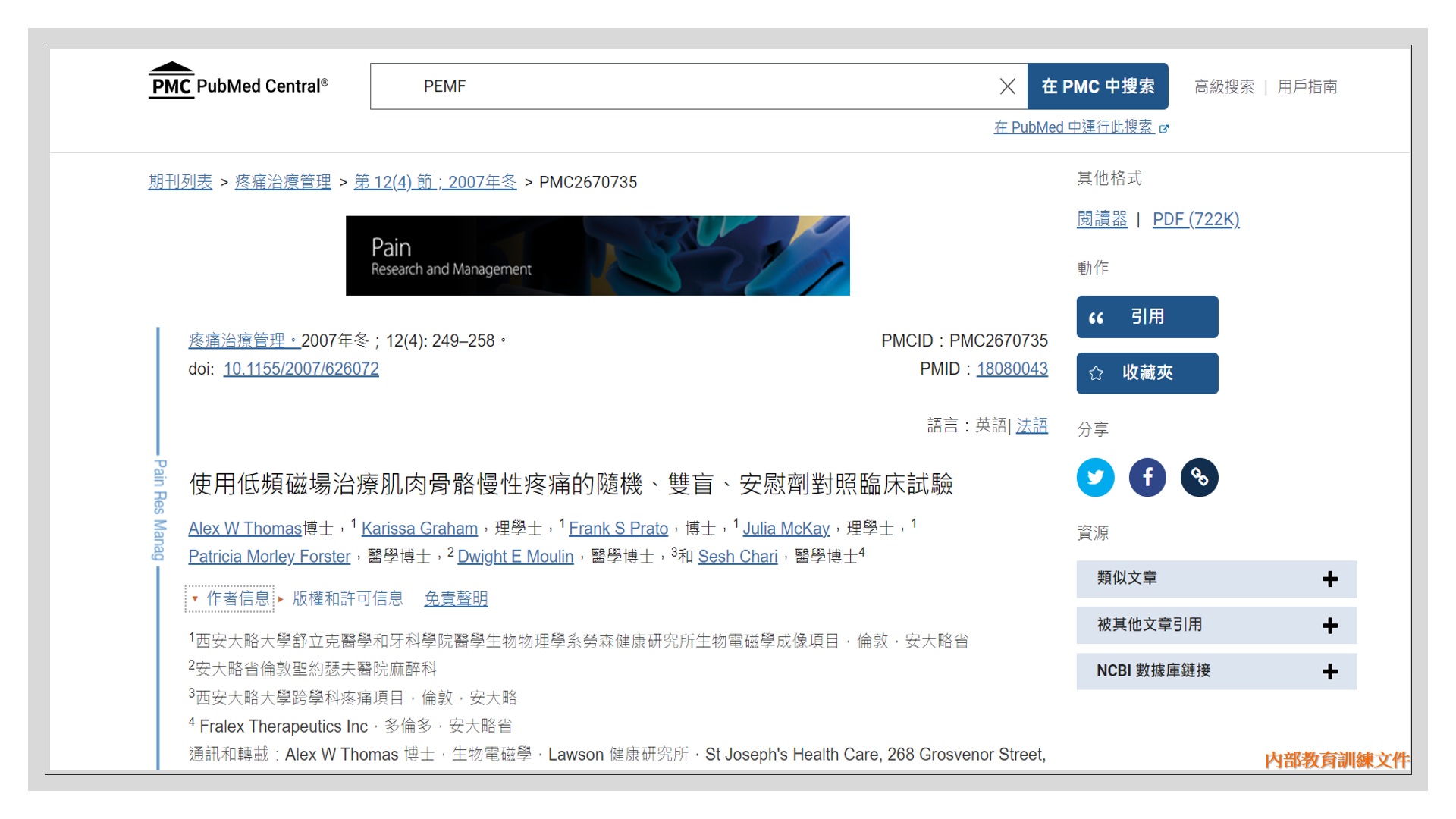Open PMID 18080043 link
1456x819 pixels.
tap(1012, 369)
